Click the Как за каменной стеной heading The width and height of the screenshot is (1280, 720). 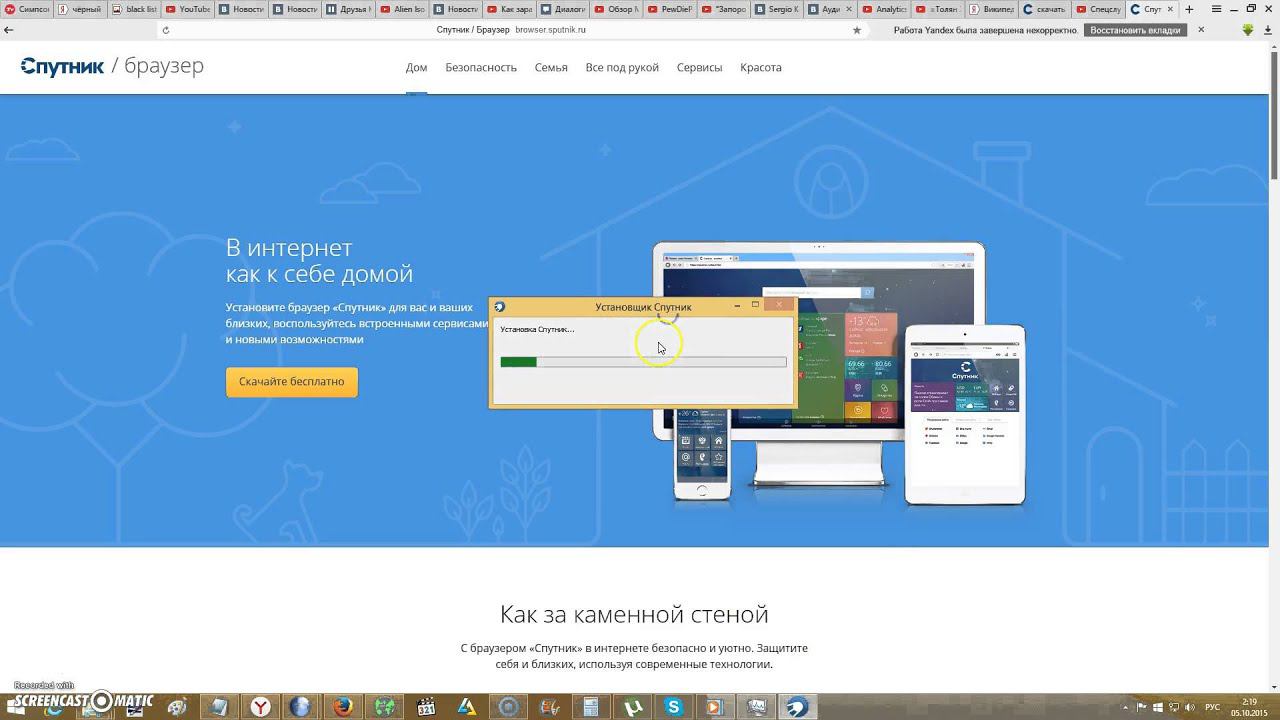(634, 614)
